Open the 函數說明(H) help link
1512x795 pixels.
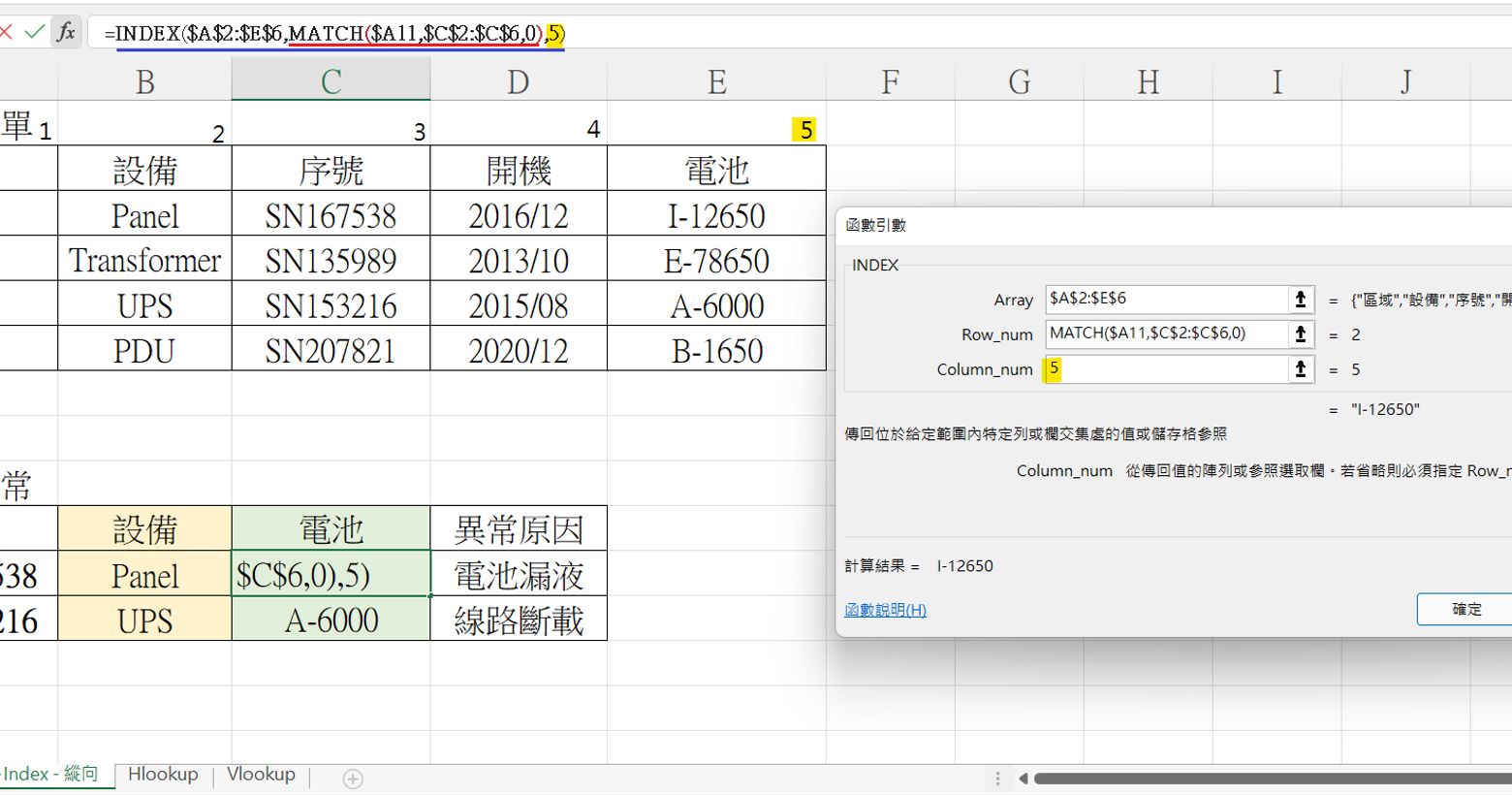(885, 610)
